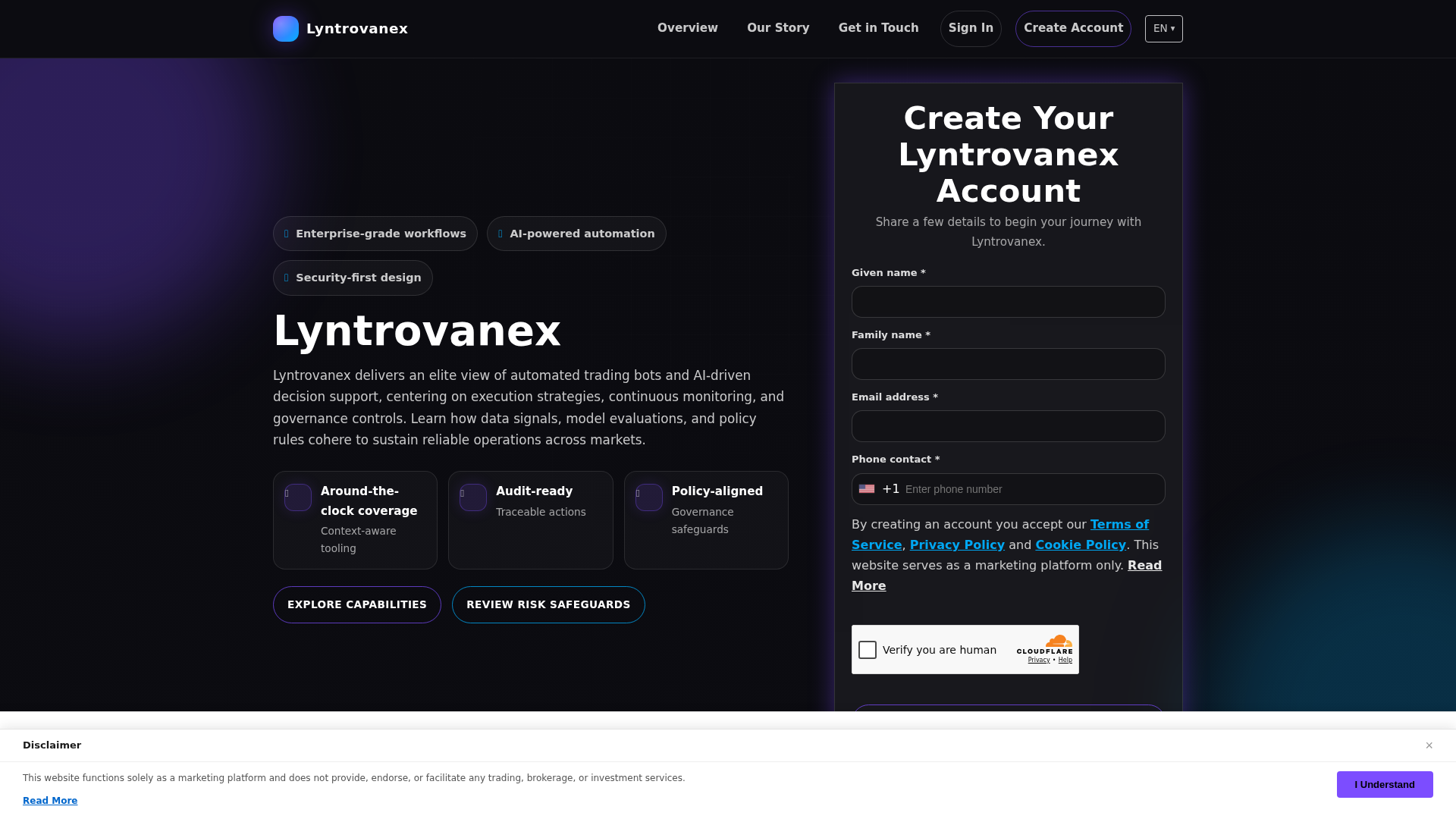The image size is (1456, 819).
Task: Click the AI-powered automation pill
Action: (x=576, y=234)
